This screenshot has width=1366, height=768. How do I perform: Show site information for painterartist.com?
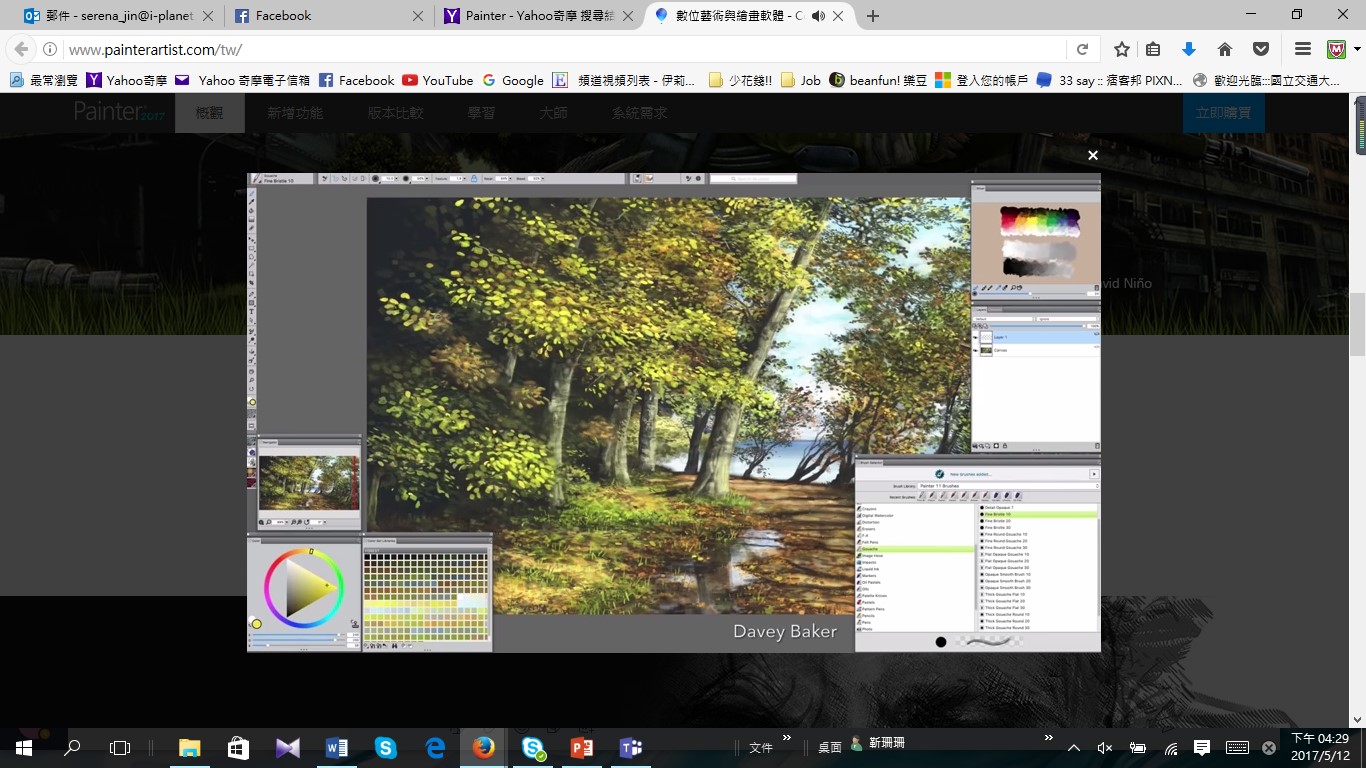(x=50, y=49)
